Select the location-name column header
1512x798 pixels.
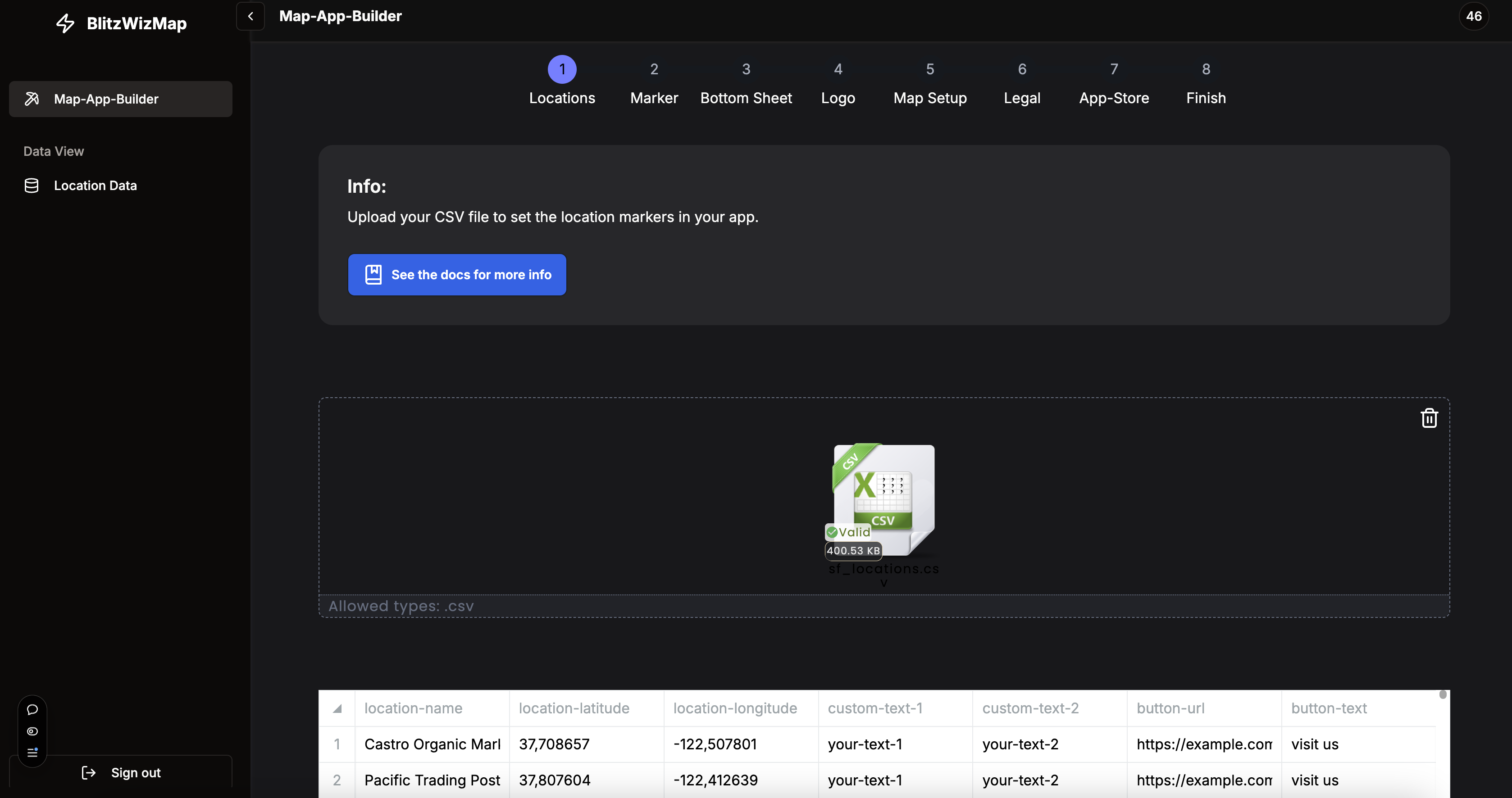tap(432, 708)
